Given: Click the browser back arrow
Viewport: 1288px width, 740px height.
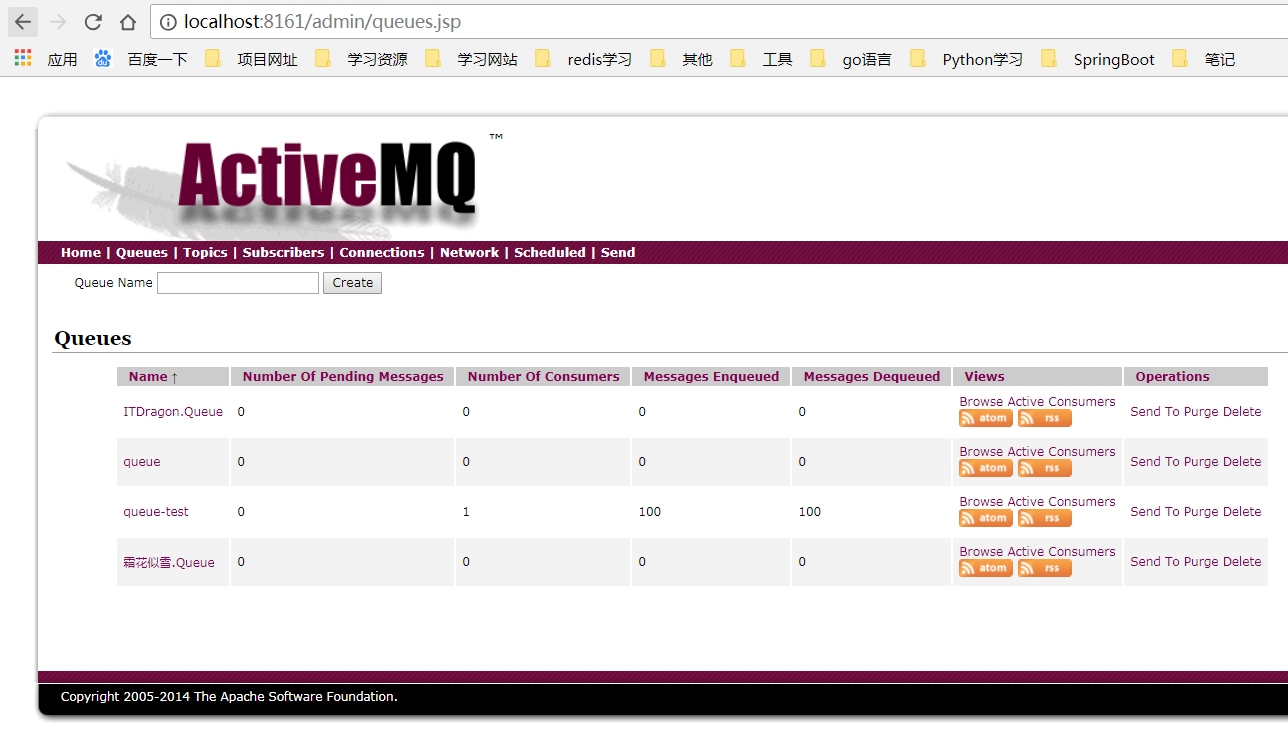Looking at the screenshot, I should 23,22.
